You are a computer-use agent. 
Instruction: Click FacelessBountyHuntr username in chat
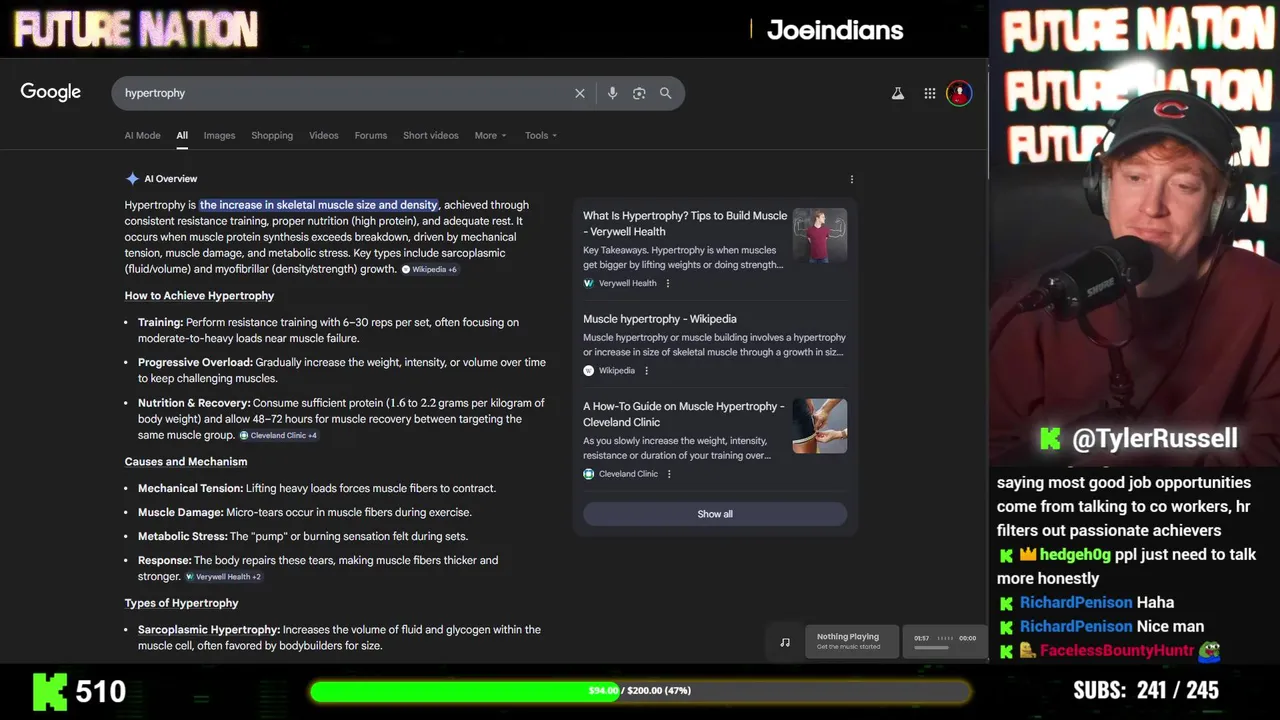point(1117,650)
